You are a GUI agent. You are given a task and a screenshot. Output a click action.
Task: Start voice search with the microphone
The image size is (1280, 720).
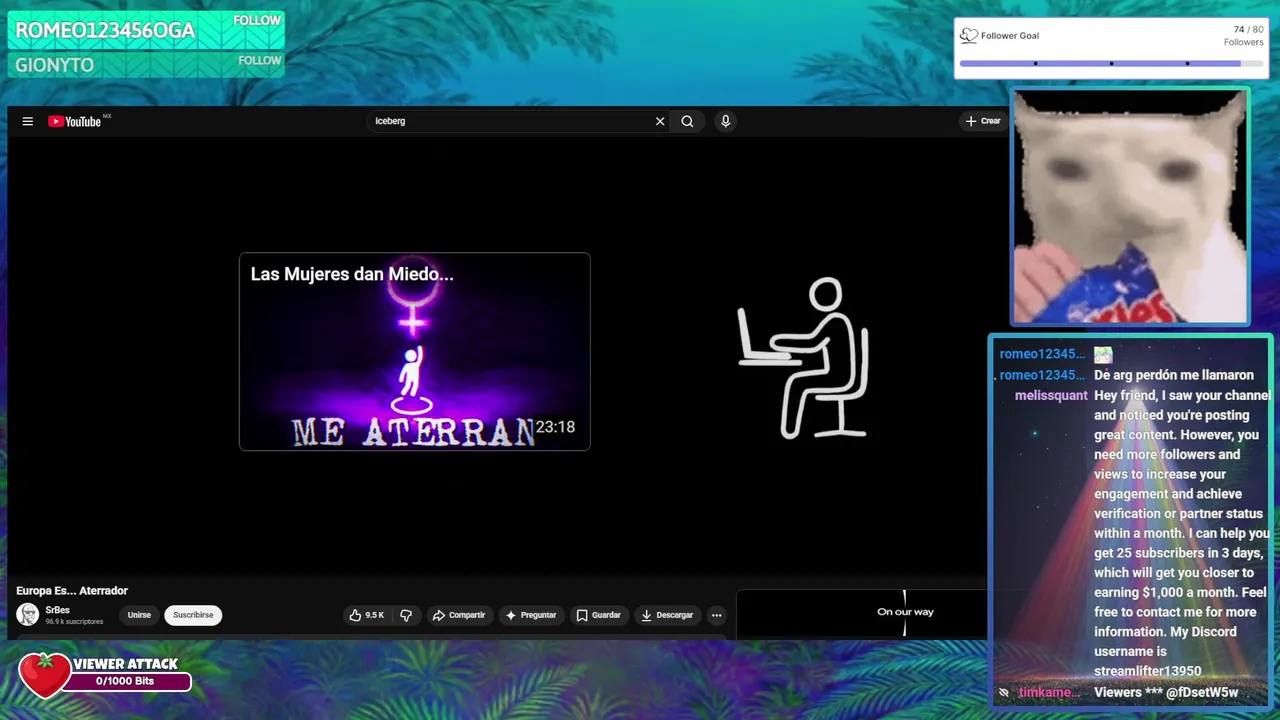point(725,121)
